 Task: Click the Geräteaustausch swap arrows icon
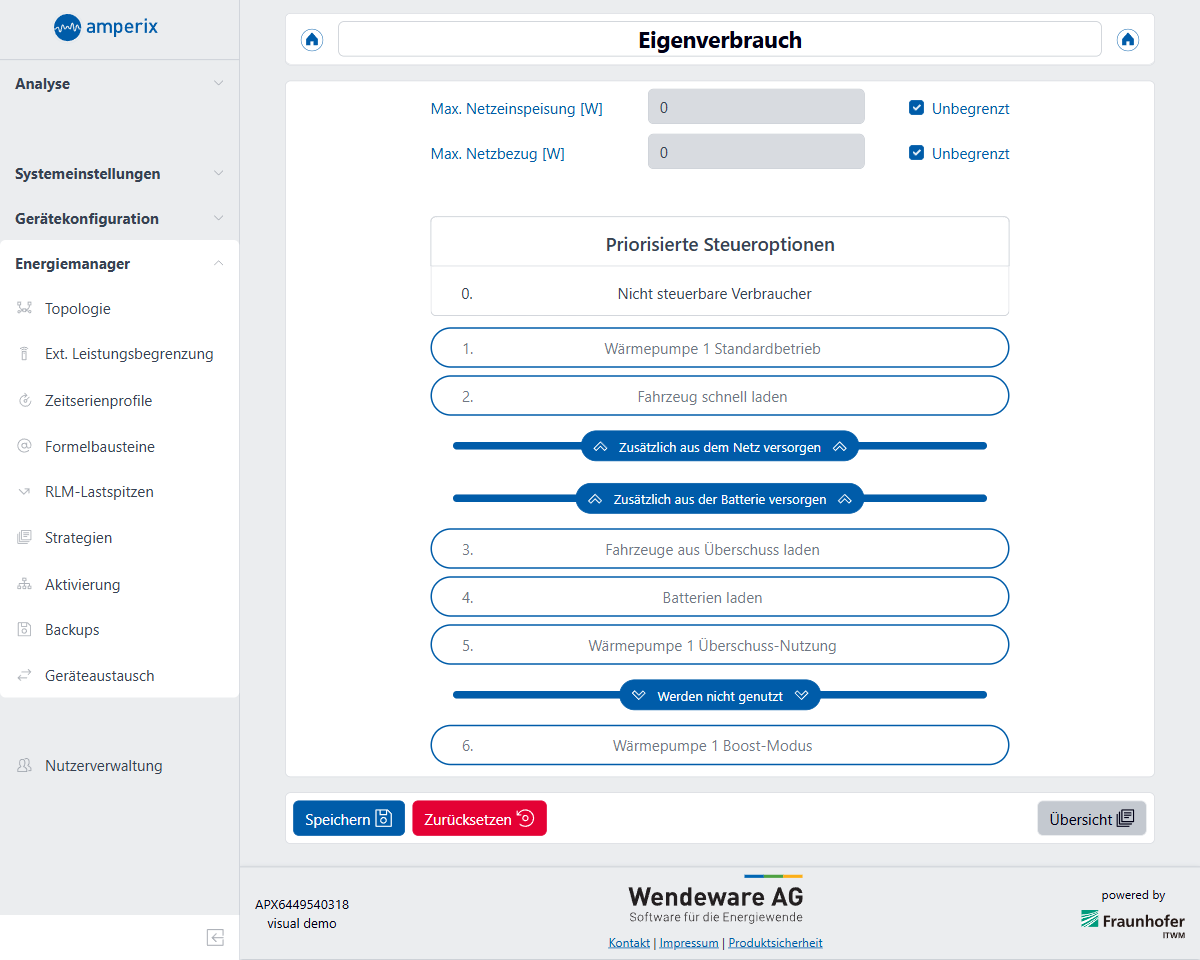click(x=25, y=676)
